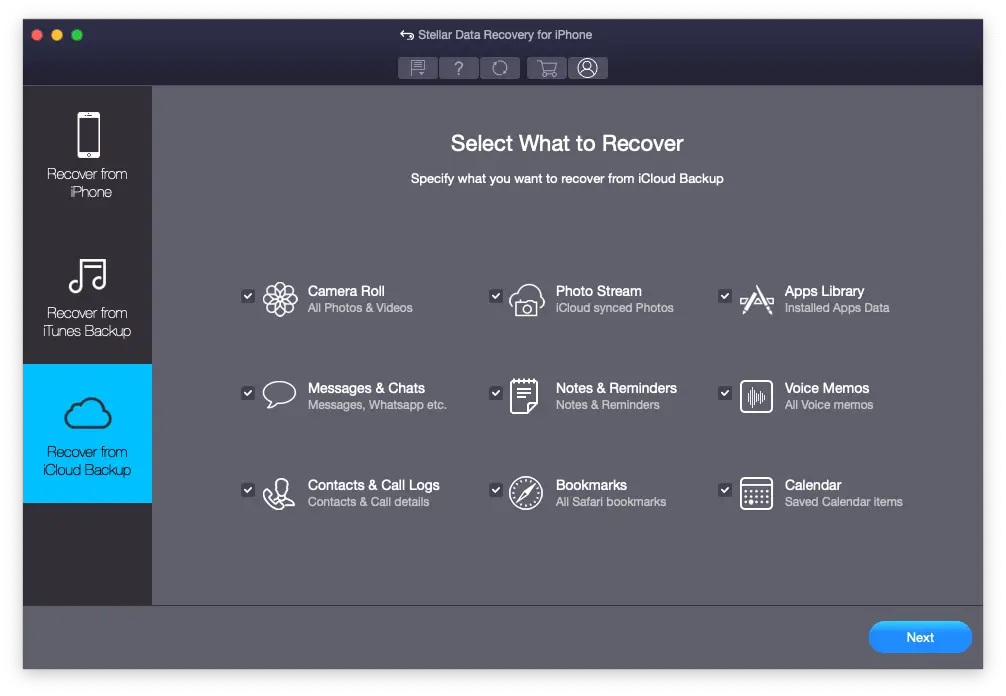Click the 'Stellar Data Recovery for iPhone' window title

[x=505, y=35]
